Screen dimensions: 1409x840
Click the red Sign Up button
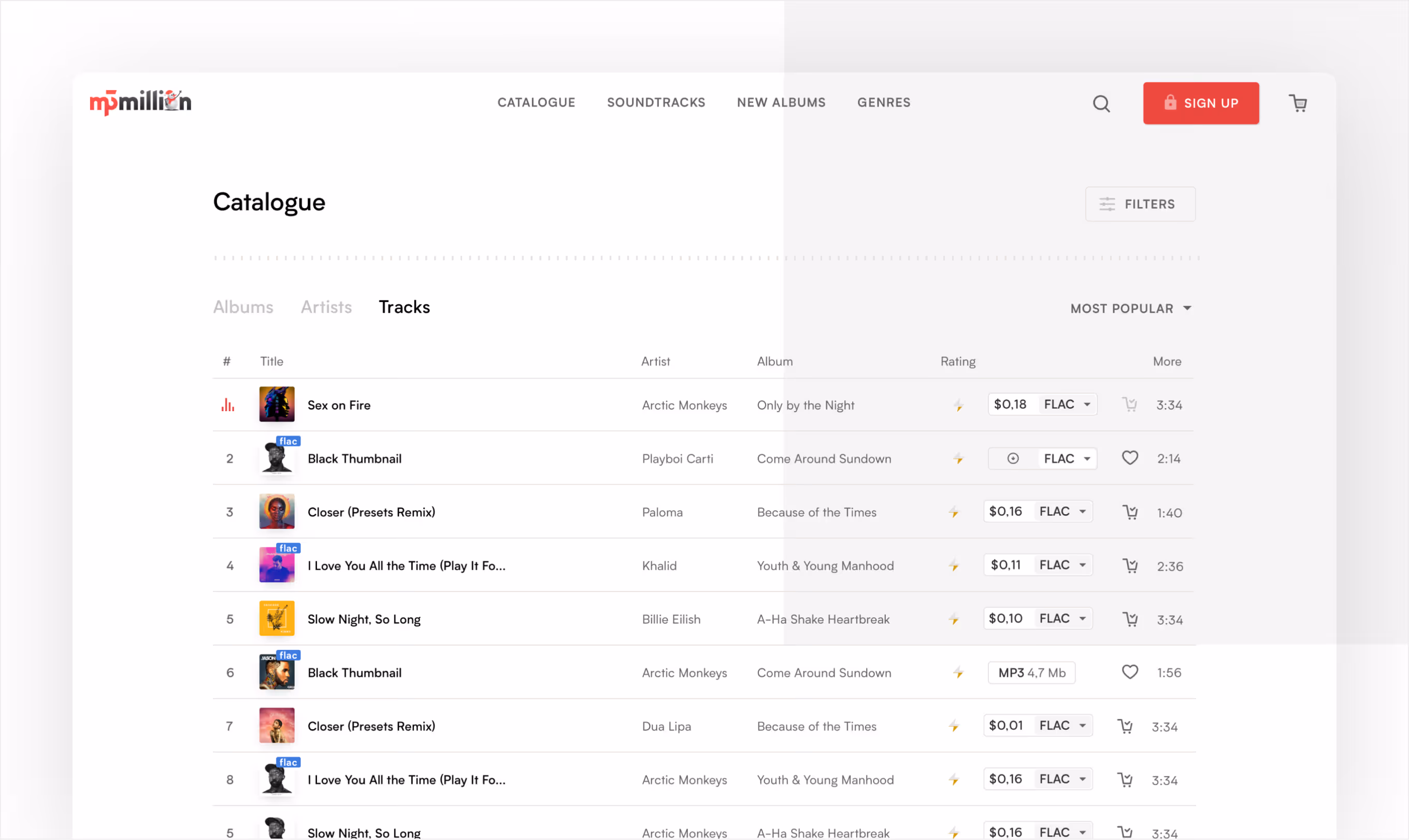[1200, 103]
